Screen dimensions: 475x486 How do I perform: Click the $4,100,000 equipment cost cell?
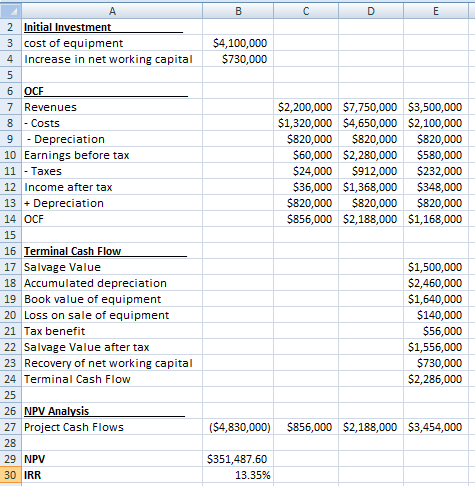pos(238,43)
